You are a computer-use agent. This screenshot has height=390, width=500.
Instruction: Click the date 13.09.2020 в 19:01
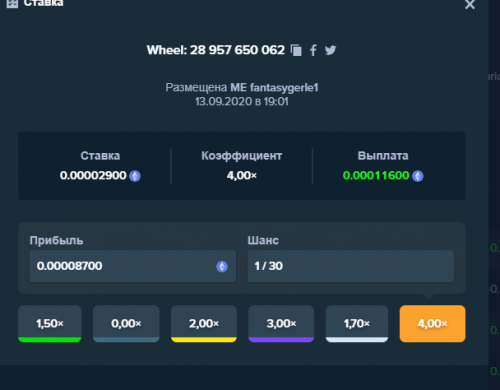(x=242, y=102)
